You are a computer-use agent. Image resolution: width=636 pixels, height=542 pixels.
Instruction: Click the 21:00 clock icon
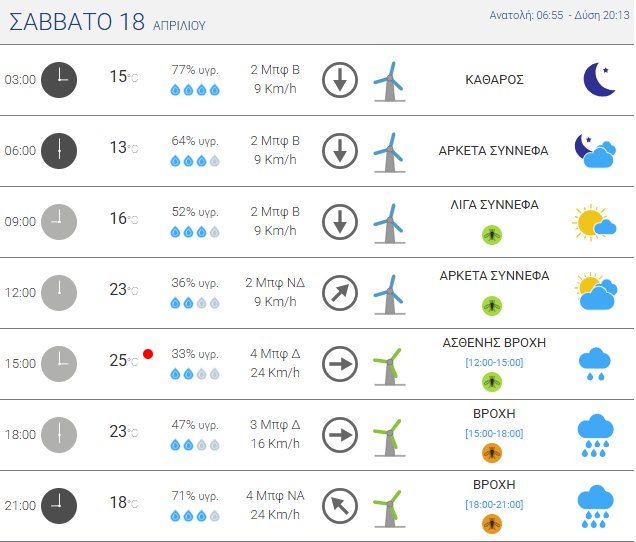point(59,505)
